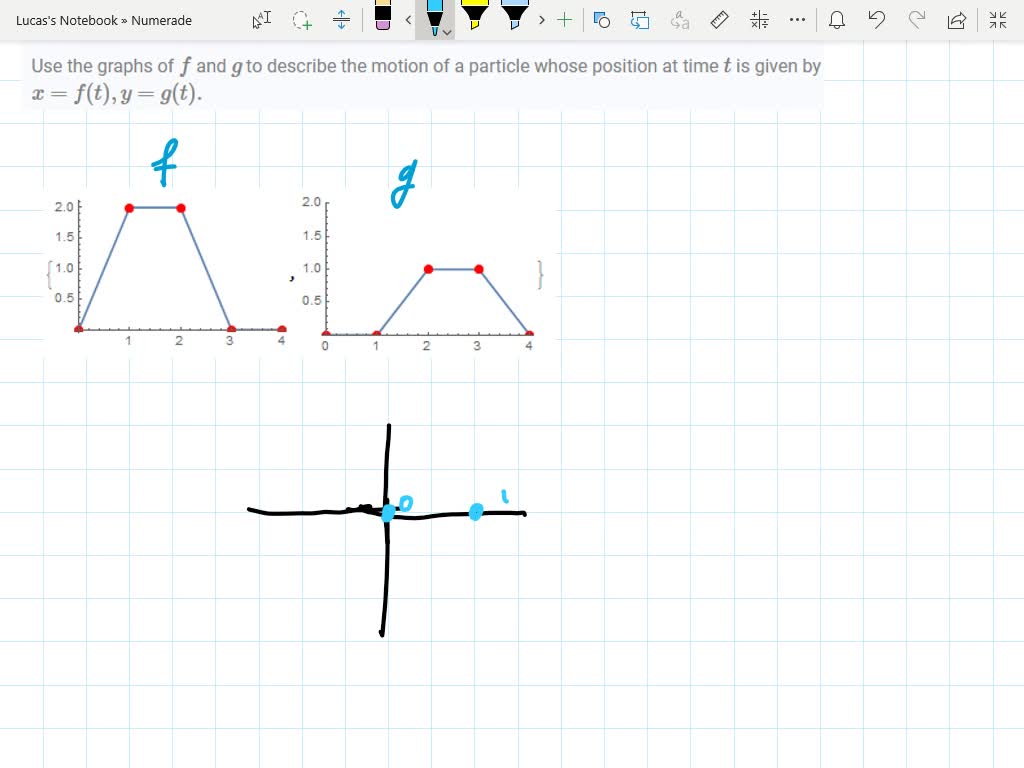Open the ellipsis overflow menu
1024x768 pixels.
pos(797,20)
